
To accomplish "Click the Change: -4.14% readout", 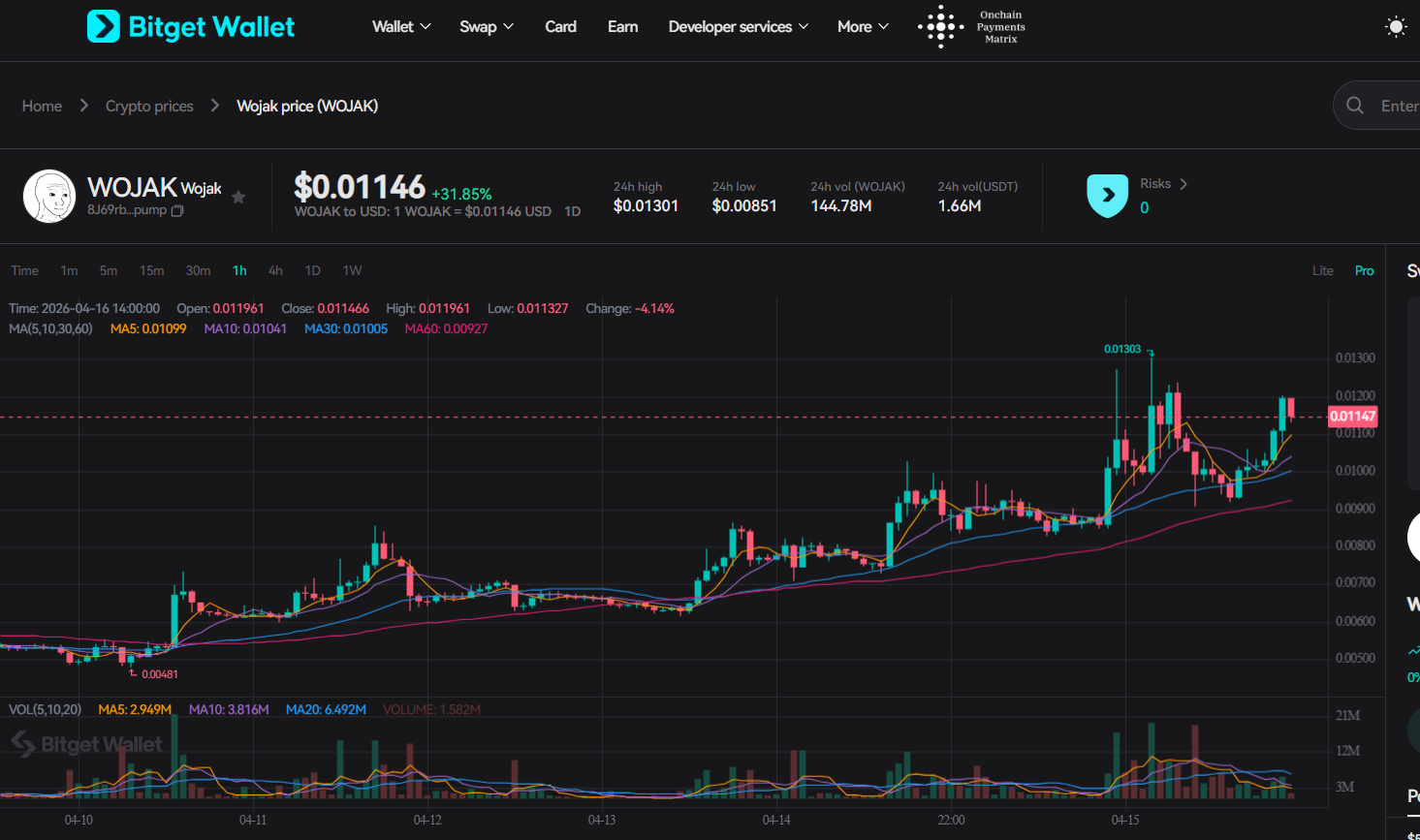I will tap(630, 308).
